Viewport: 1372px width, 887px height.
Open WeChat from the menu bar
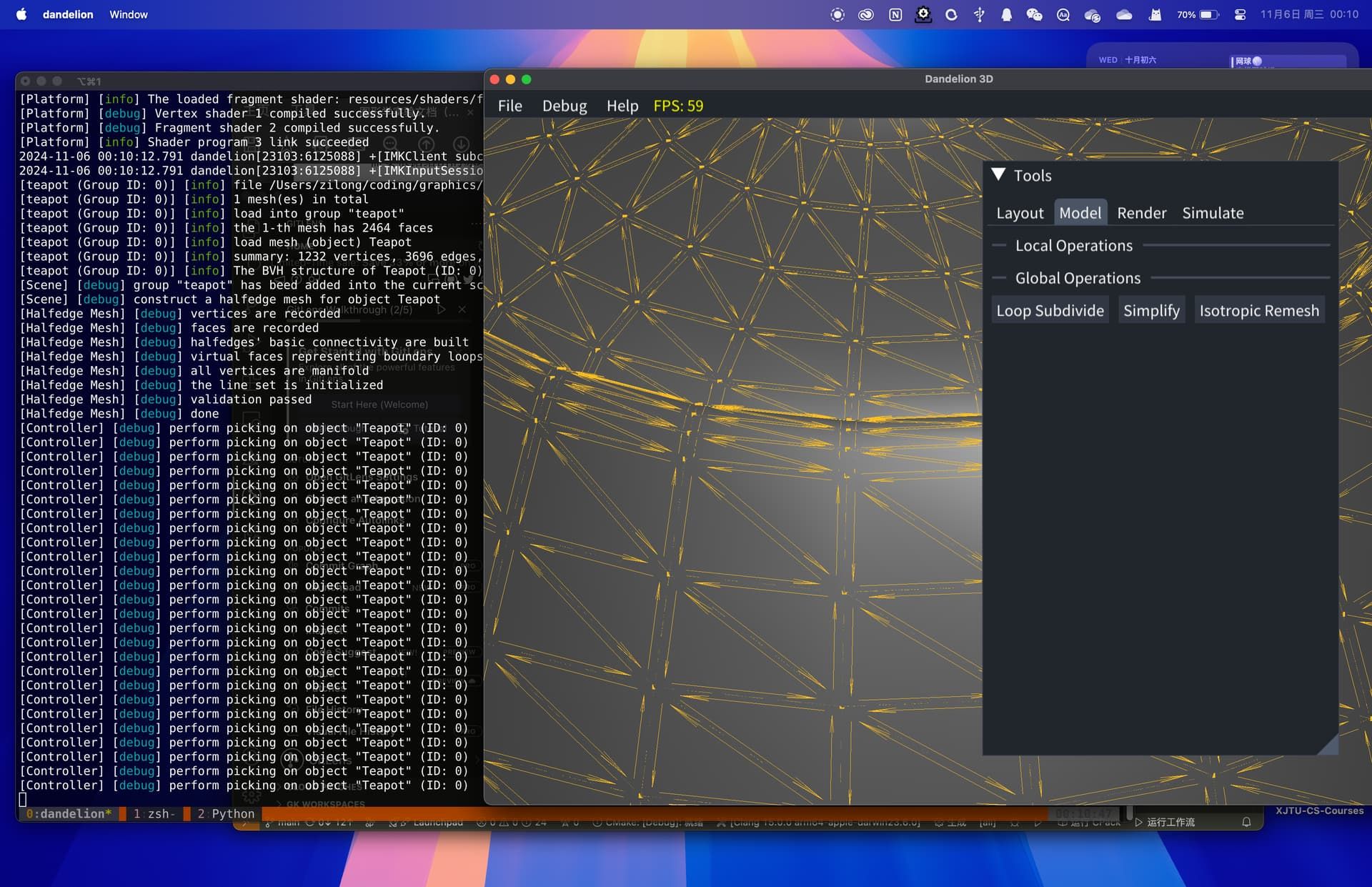[x=1034, y=14]
